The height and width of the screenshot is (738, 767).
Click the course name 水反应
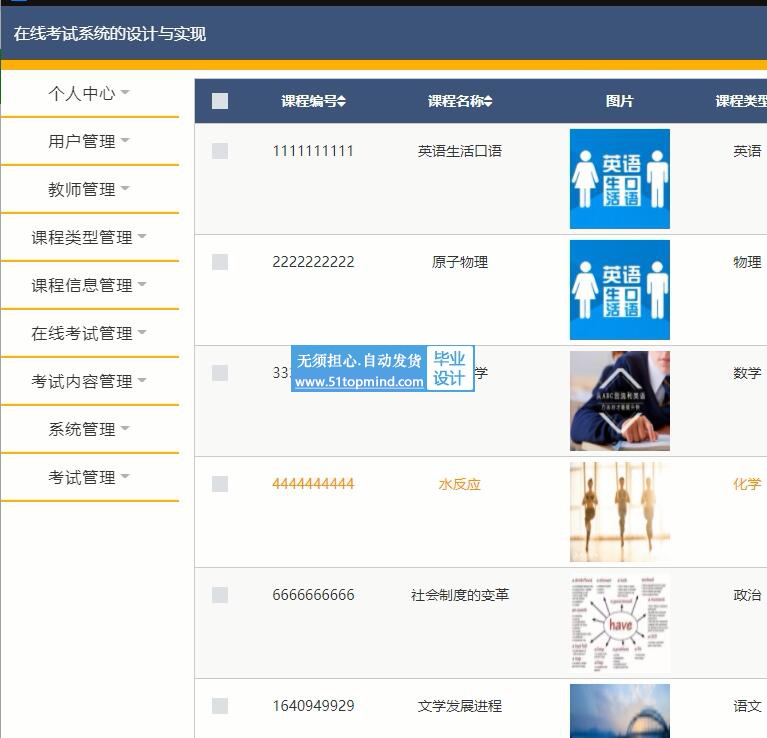coord(459,484)
